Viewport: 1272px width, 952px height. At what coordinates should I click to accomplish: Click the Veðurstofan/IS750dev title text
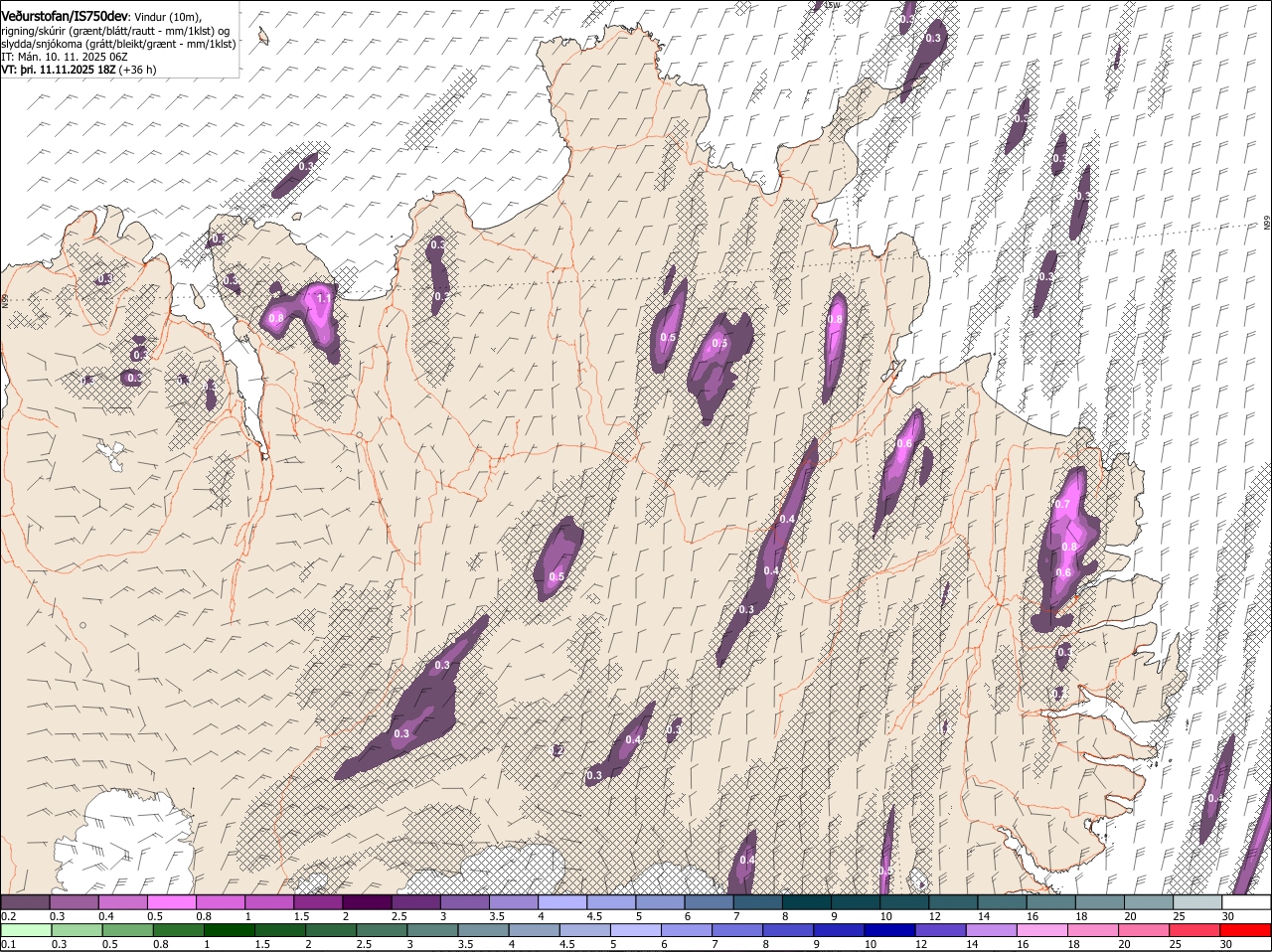[x=65, y=16]
